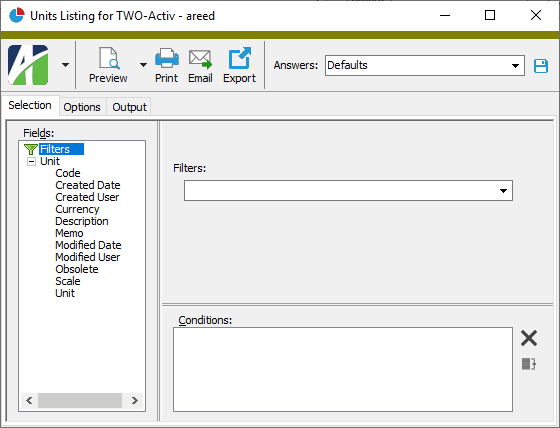This screenshot has height=428, width=560.
Task: Collapse the Unit tree node
Action: 31,161
